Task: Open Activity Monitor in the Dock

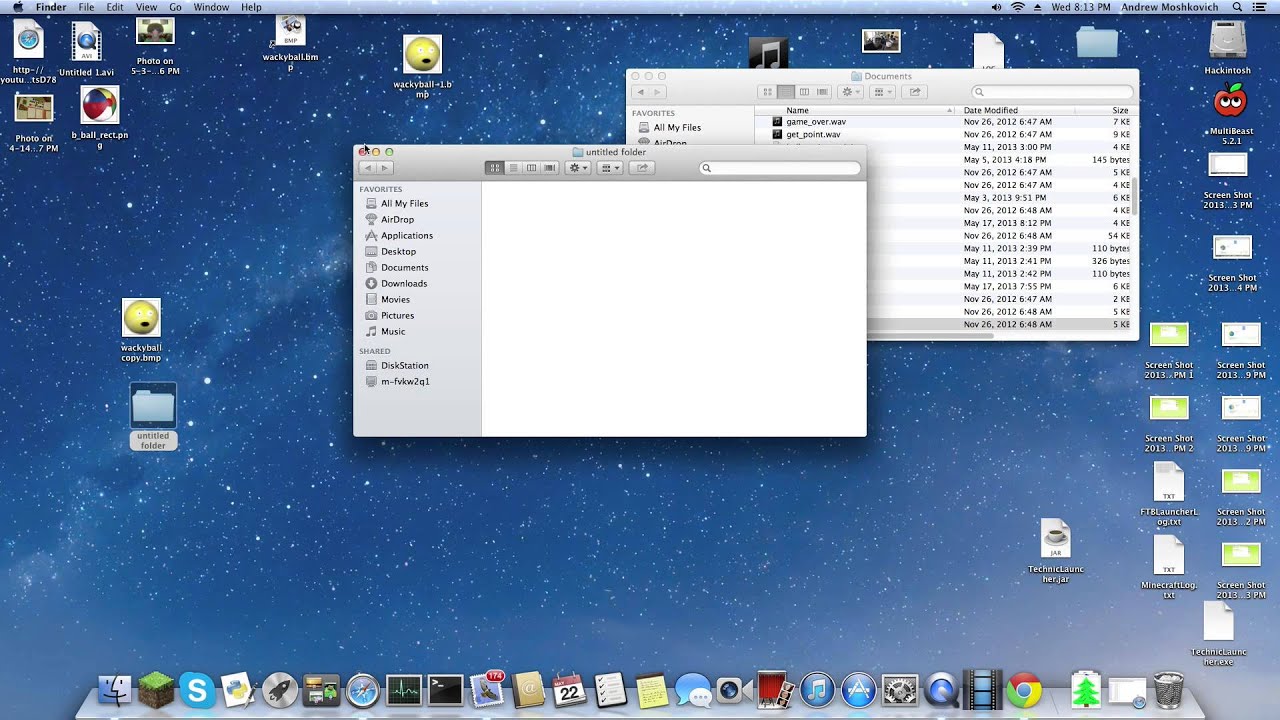Action: pyautogui.click(x=404, y=690)
